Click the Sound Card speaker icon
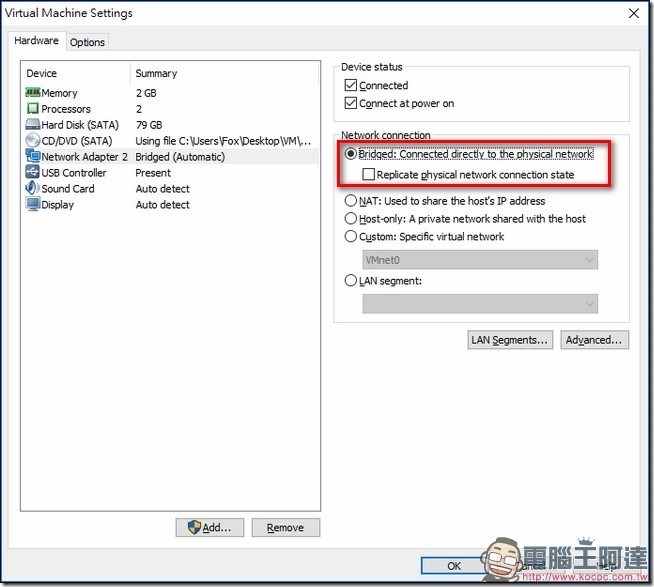 pos(33,188)
